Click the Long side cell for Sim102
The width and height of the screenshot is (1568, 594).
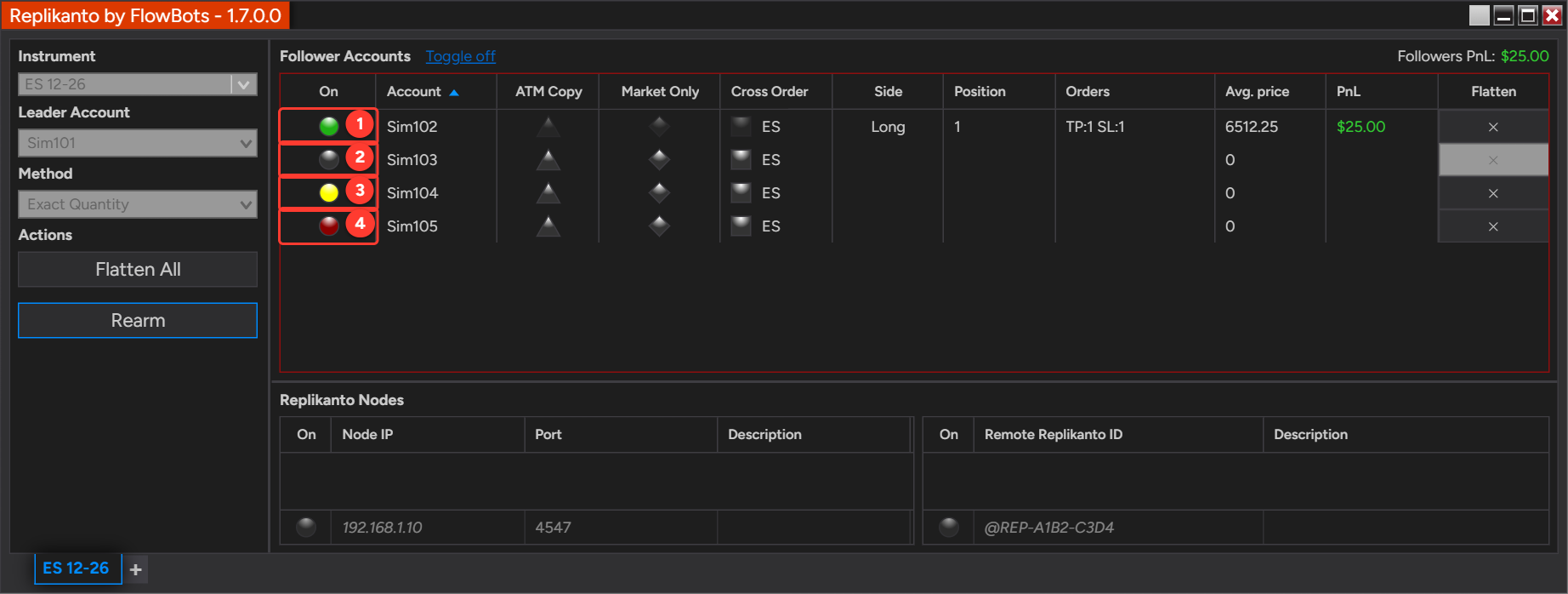pos(888,127)
